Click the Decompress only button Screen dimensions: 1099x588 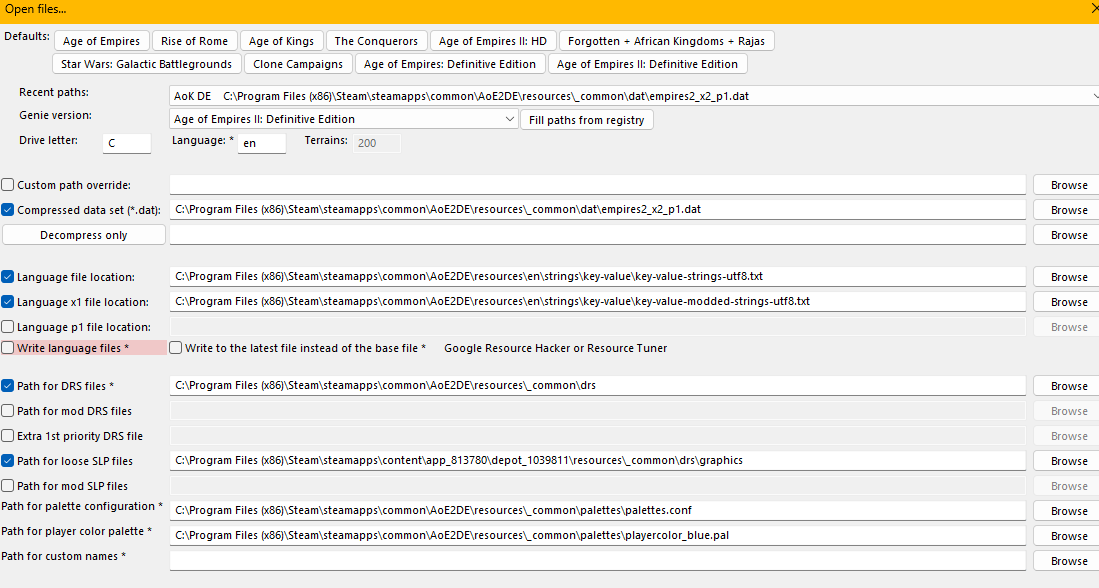84,235
